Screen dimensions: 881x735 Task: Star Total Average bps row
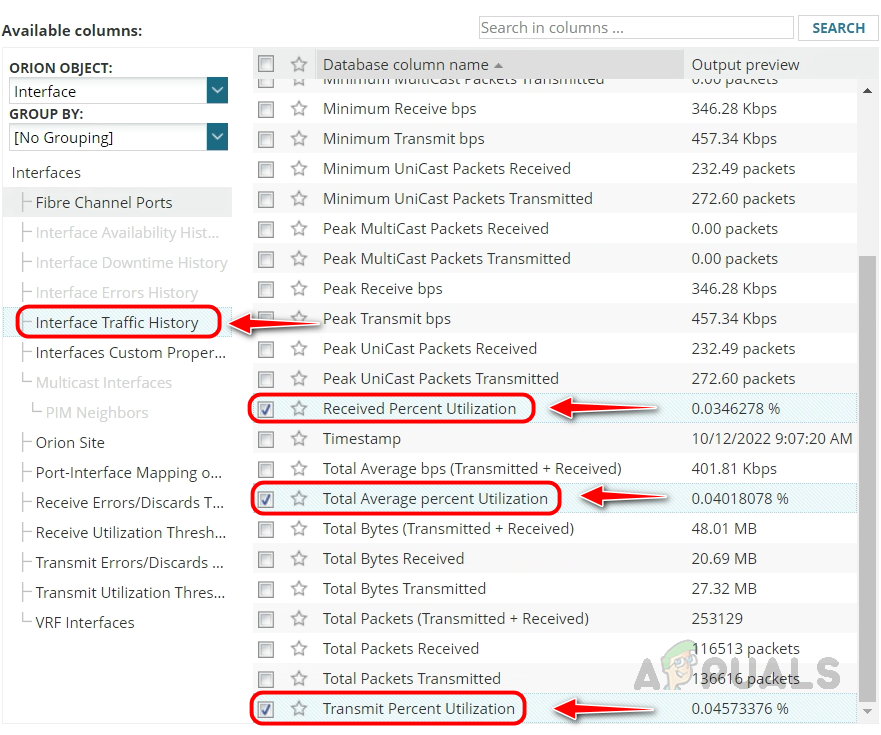[x=299, y=468]
